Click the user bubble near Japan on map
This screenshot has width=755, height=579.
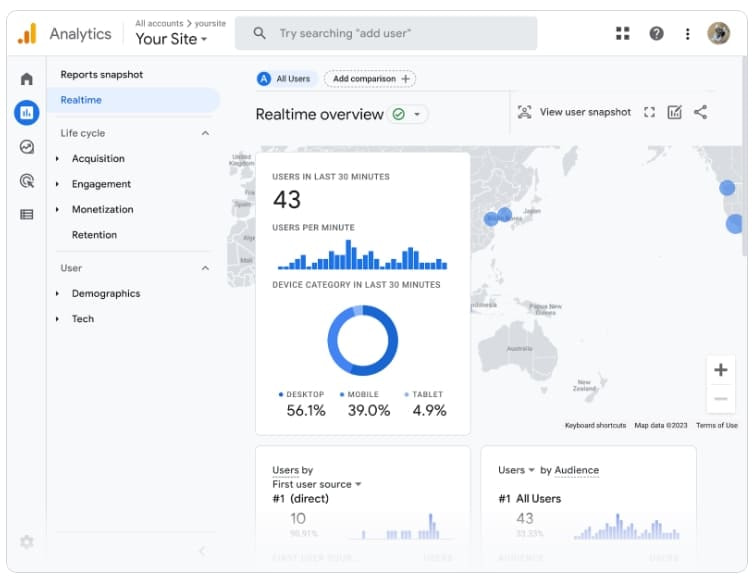point(504,214)
